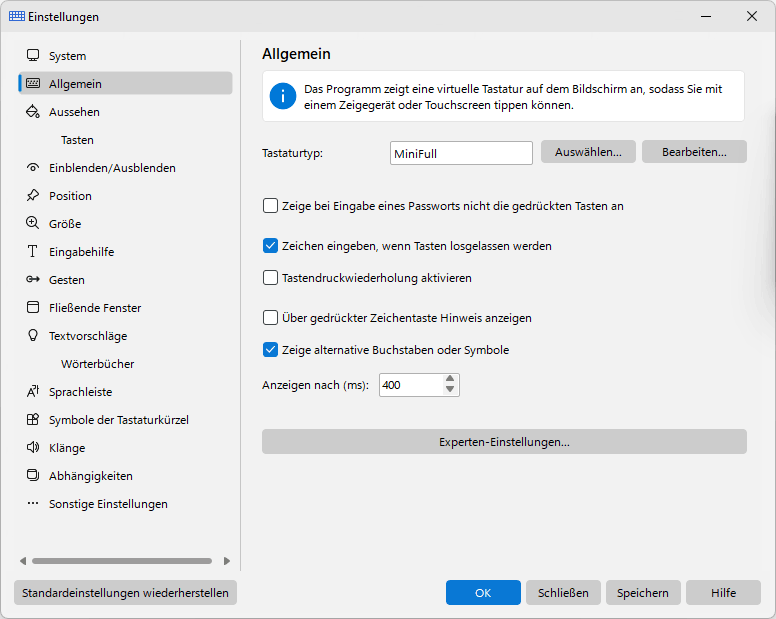Image resolution: width=776 pixels, height=619 pixels.
Task: Minimize the Einstellungen window
Action: [706, 16]
